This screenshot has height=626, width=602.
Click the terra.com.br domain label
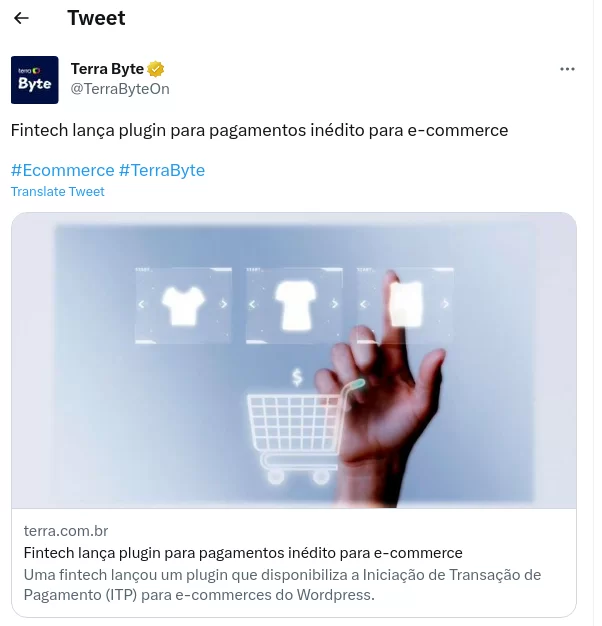[66, 531]
